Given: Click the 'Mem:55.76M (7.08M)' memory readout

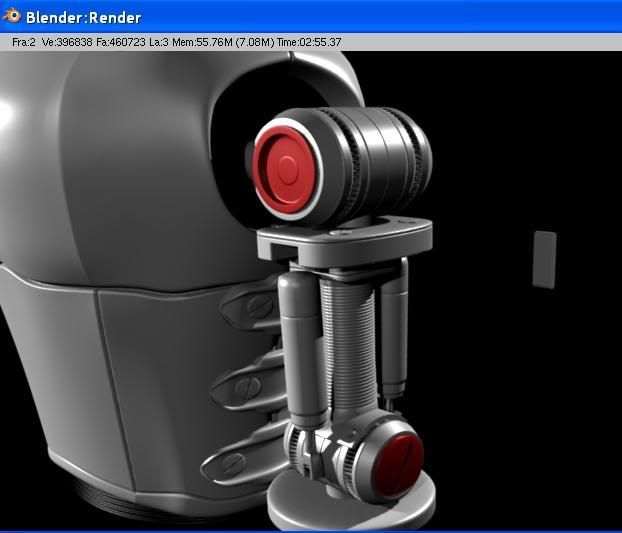Looking at the screenshot, I should tap(223, 42).
